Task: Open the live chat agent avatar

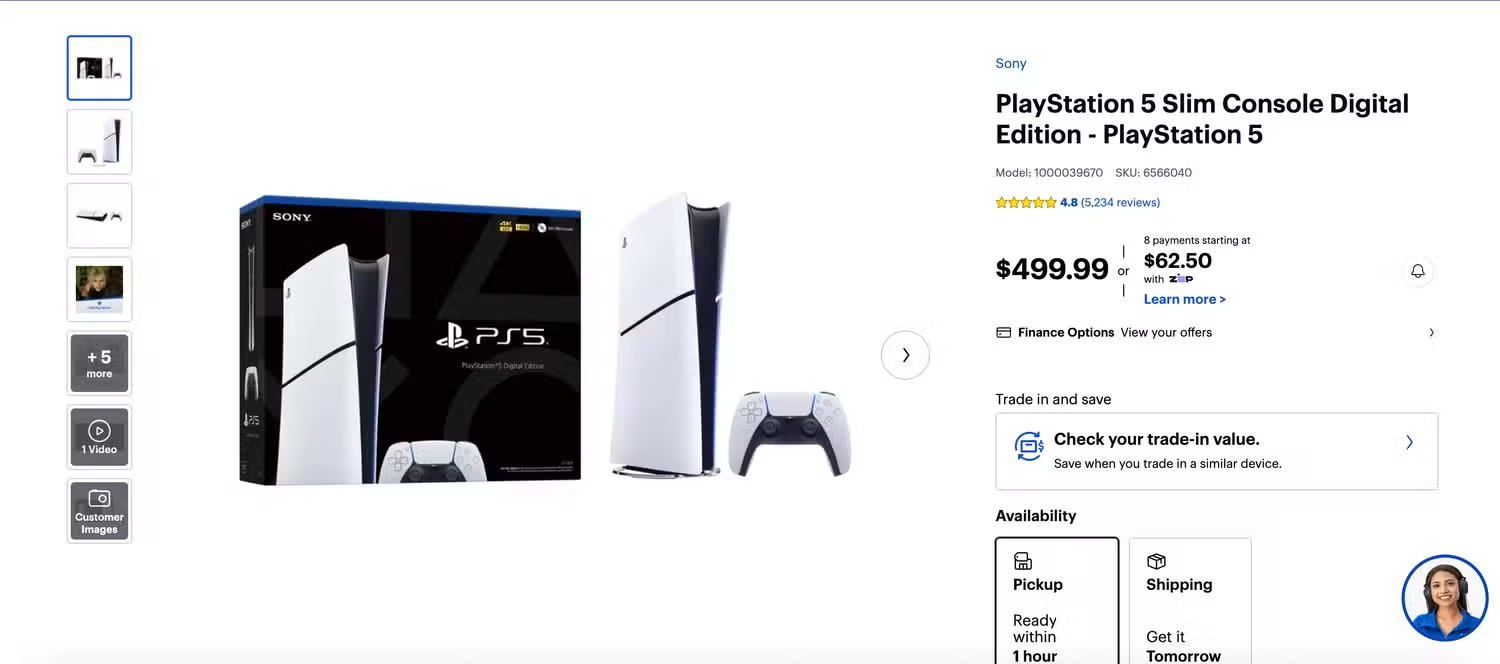Action: [1445, 598]
